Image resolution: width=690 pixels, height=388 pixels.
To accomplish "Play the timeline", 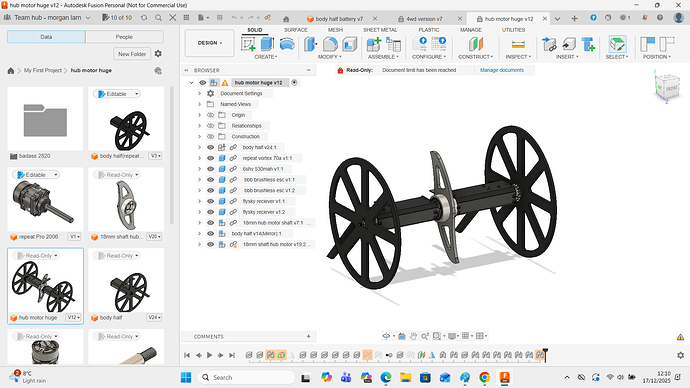I will point(209,355).
